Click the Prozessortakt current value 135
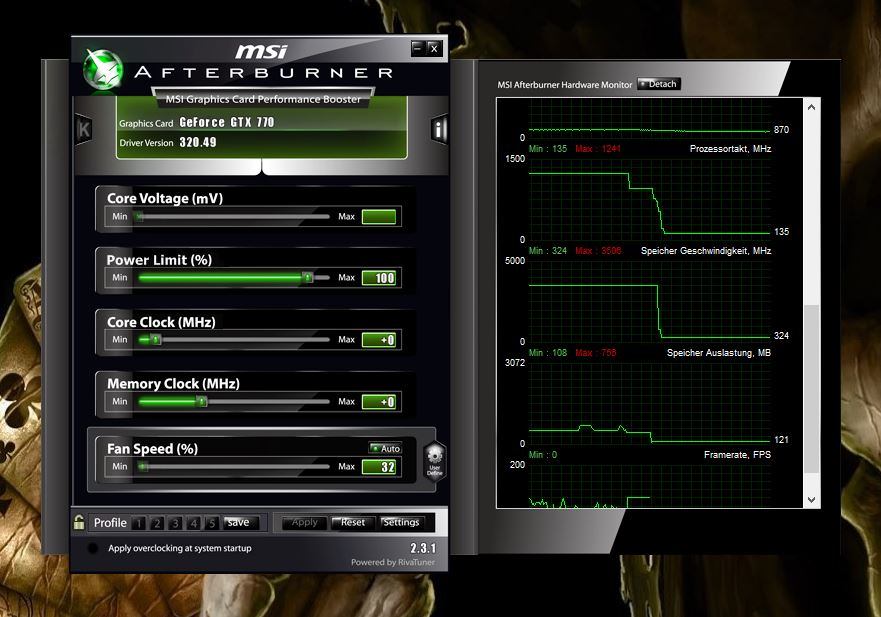The height and width of the screenshot is (617, 881). pos(781,232)
